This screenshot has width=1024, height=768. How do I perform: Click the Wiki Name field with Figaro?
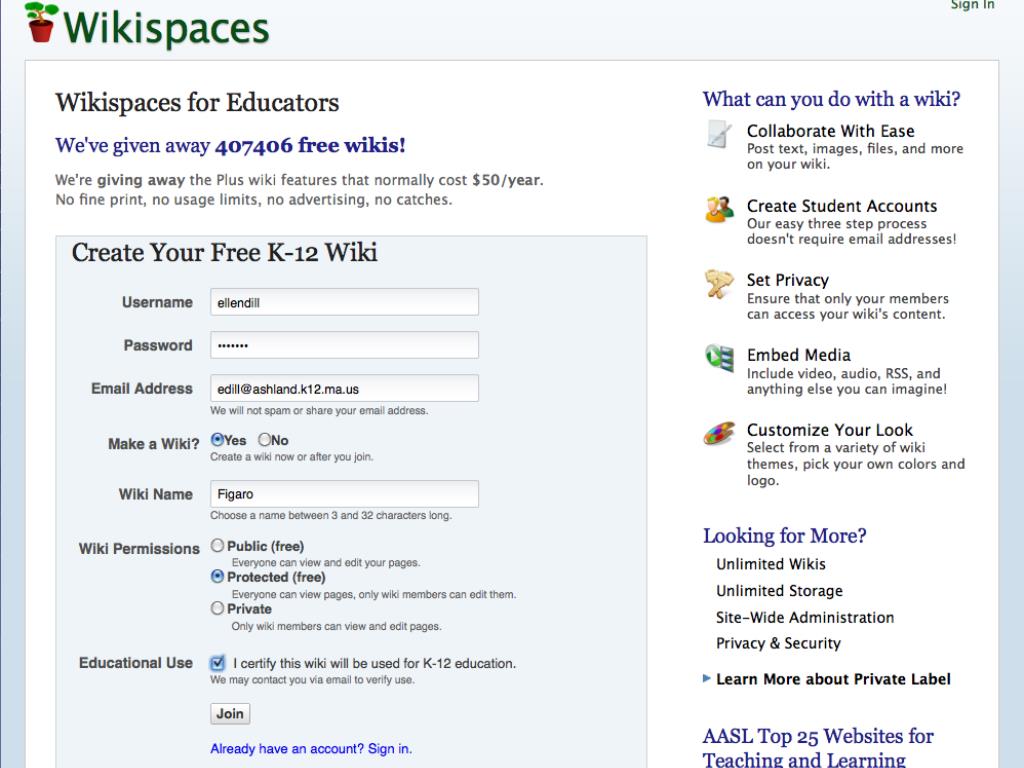coord(344,494)
